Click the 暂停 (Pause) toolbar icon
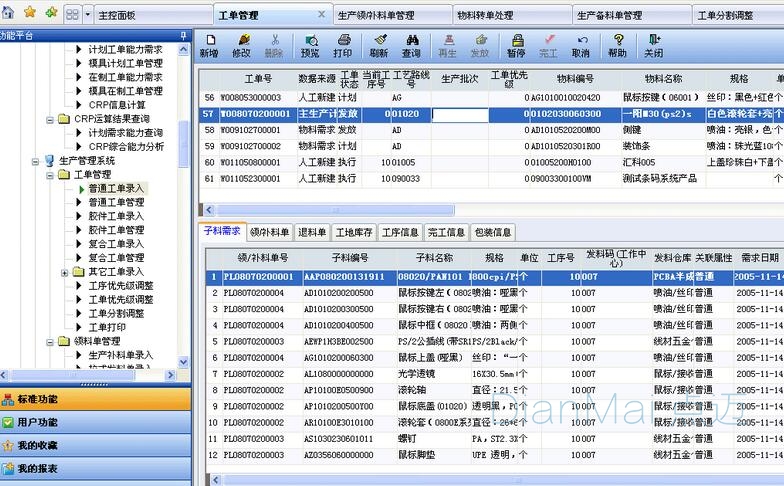 click(x=515, y=45)
